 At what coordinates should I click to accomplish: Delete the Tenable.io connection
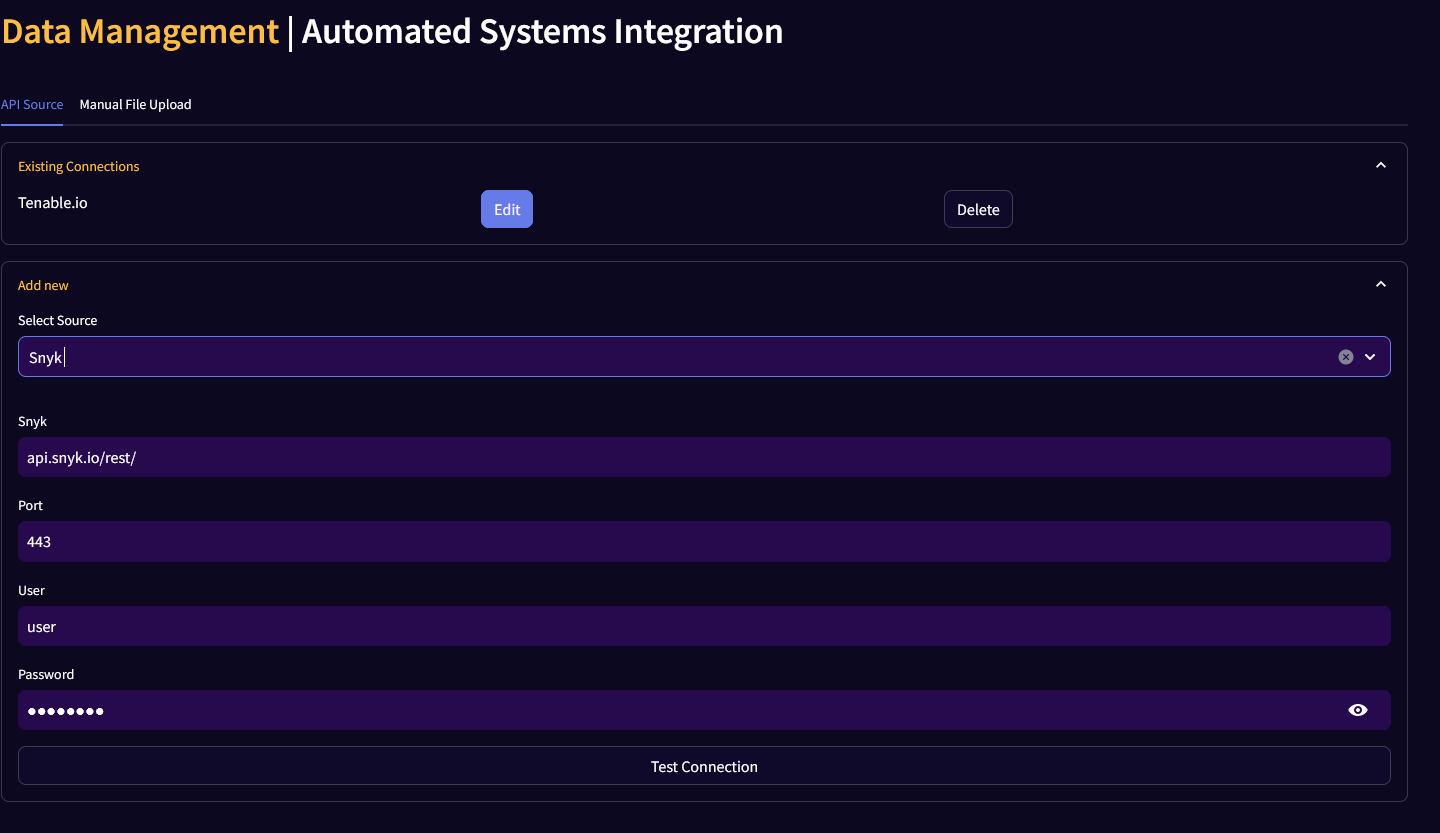pos(978,209)
